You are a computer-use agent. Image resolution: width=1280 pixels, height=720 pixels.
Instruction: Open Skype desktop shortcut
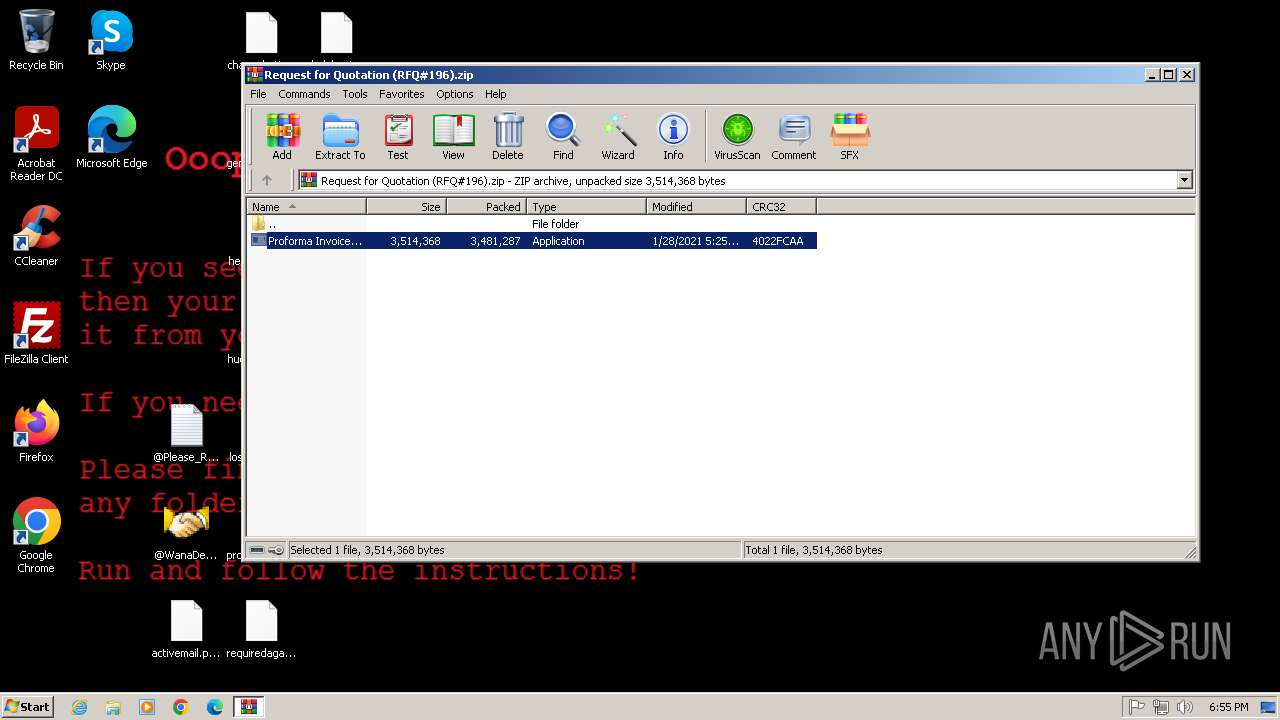coord(111,40)
